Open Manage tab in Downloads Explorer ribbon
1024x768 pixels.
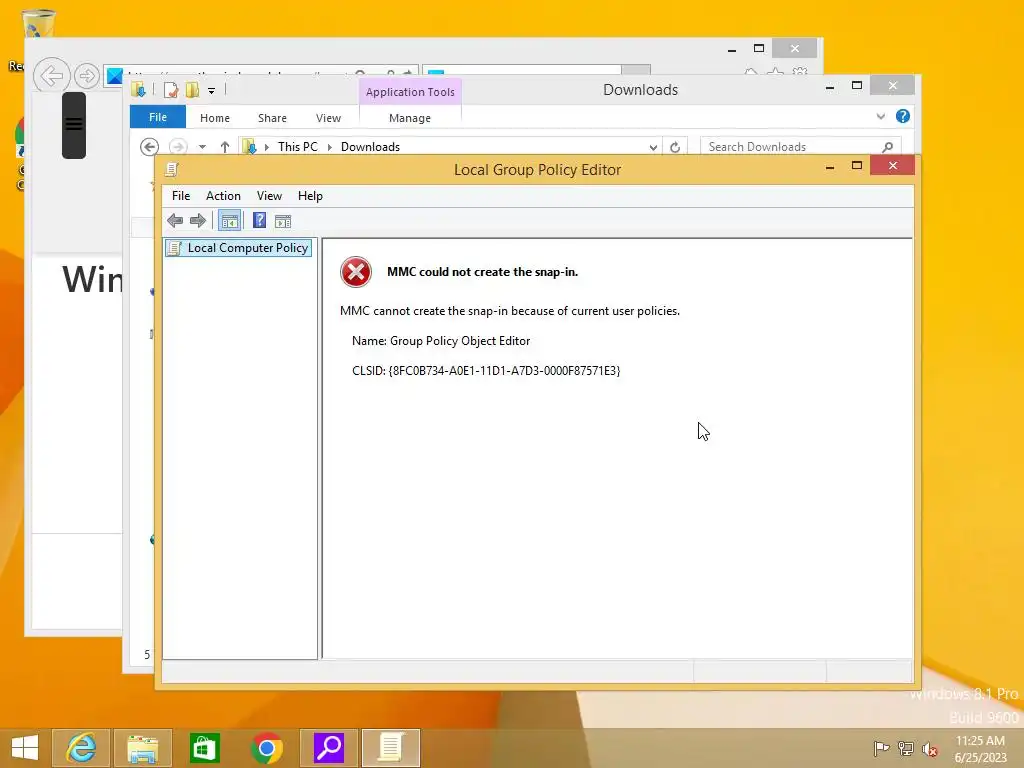click(410, 118)
